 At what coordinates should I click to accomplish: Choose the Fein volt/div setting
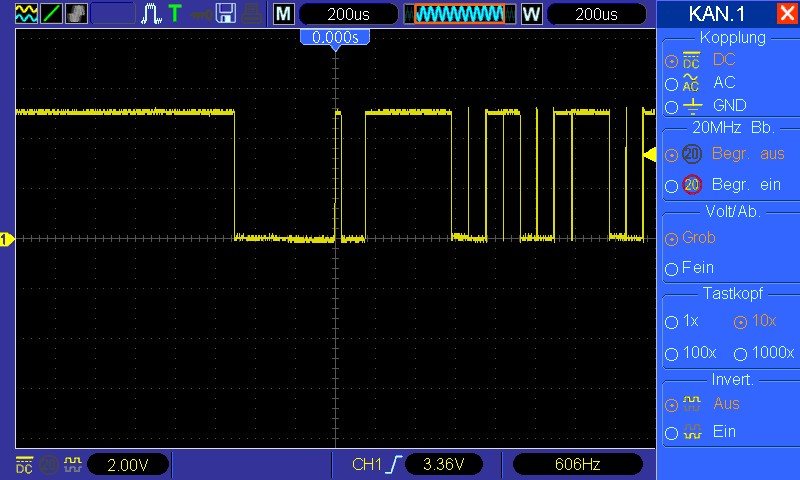point(672,269)
